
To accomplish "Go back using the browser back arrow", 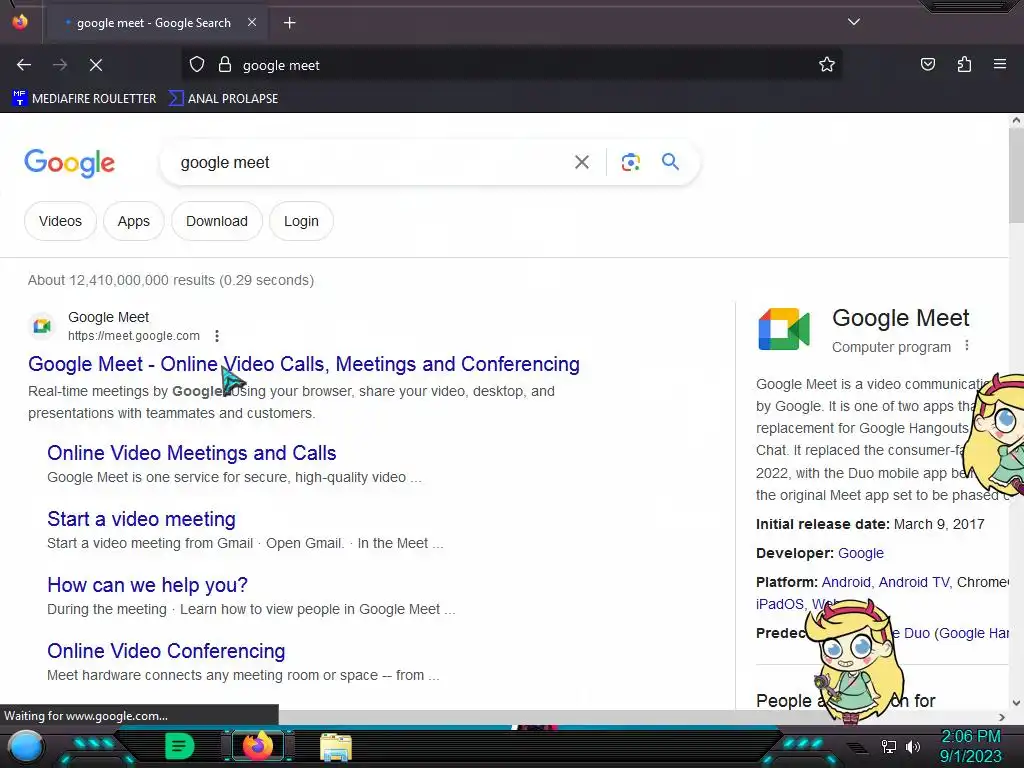I will 24,65.
